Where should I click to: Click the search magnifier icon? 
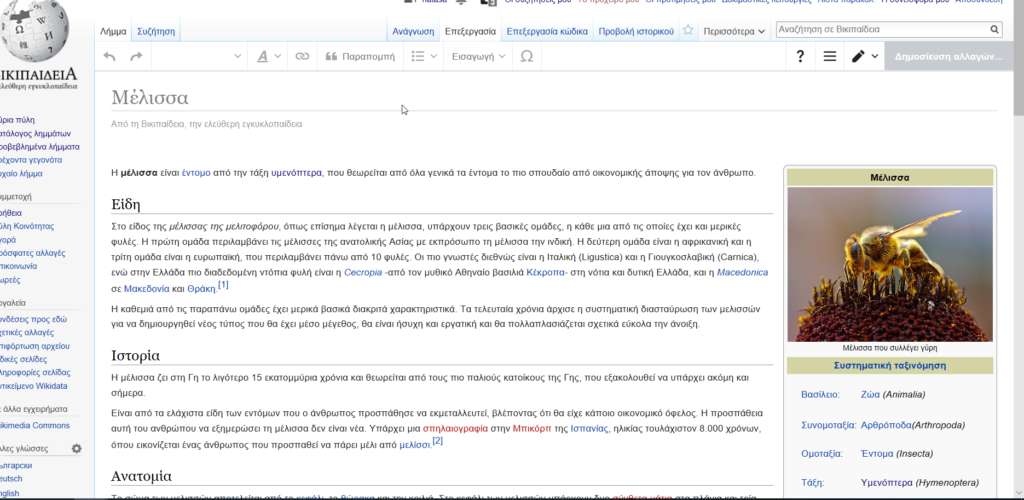point(994,30)
